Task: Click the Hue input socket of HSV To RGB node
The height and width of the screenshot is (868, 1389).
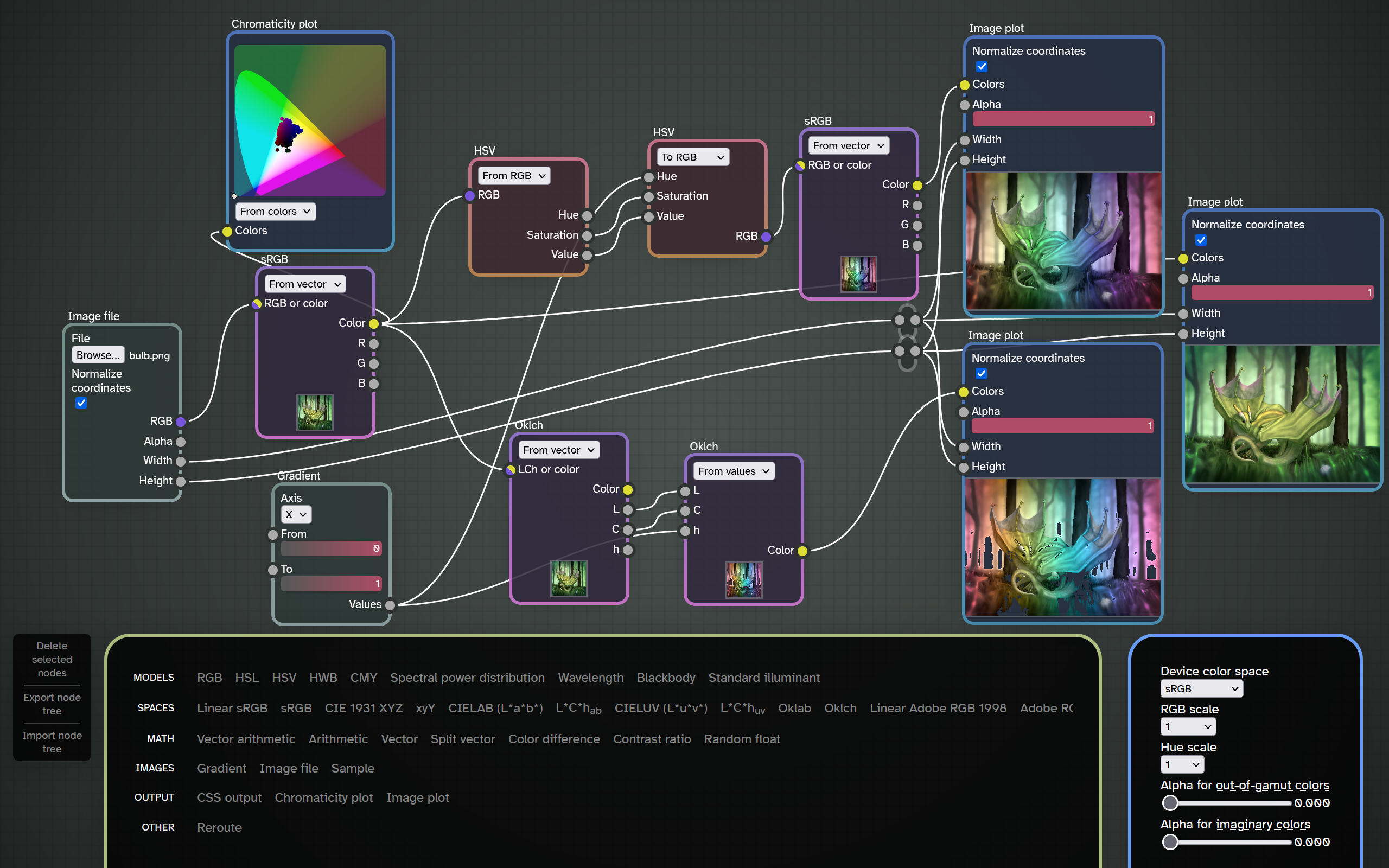Action: (648, 177)
